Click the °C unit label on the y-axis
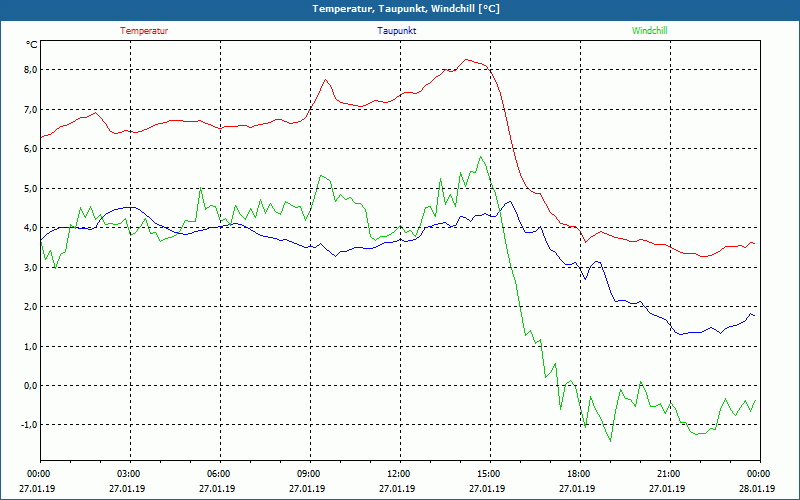 click(x=32, y=45)
